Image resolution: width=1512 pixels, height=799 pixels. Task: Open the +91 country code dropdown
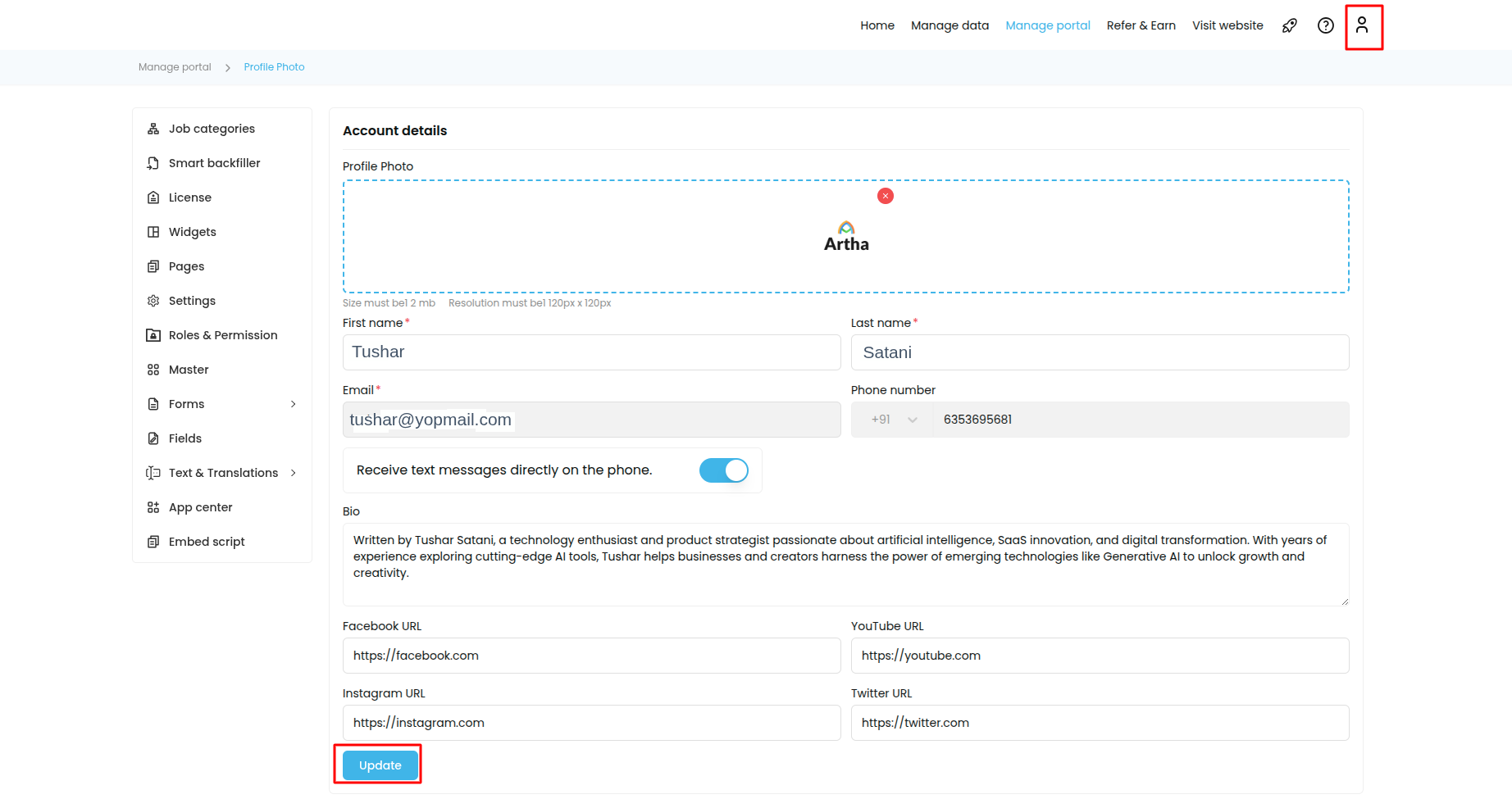click(893, 420)
